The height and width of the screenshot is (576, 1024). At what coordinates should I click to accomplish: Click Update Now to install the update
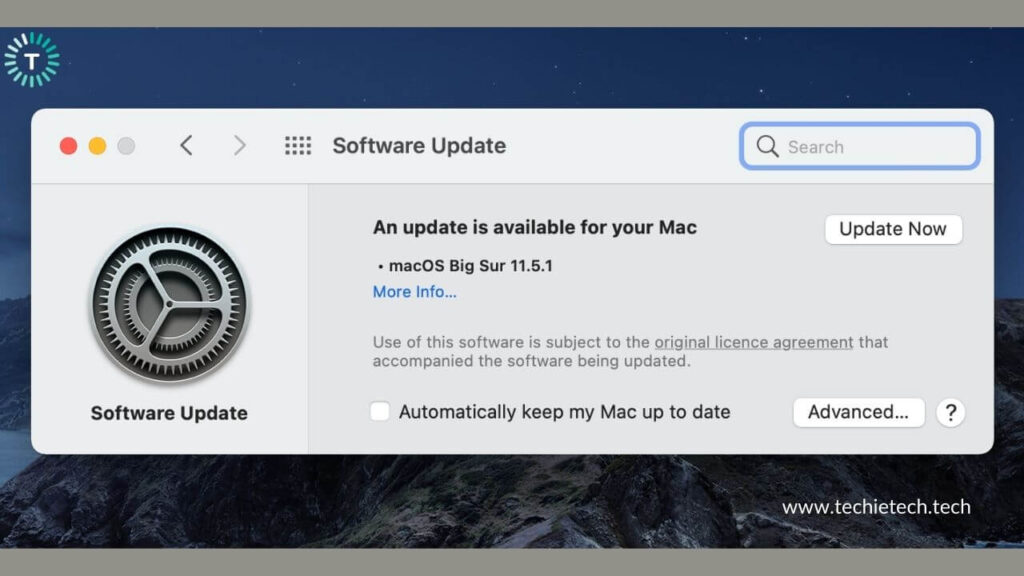[x=893, y=229]
